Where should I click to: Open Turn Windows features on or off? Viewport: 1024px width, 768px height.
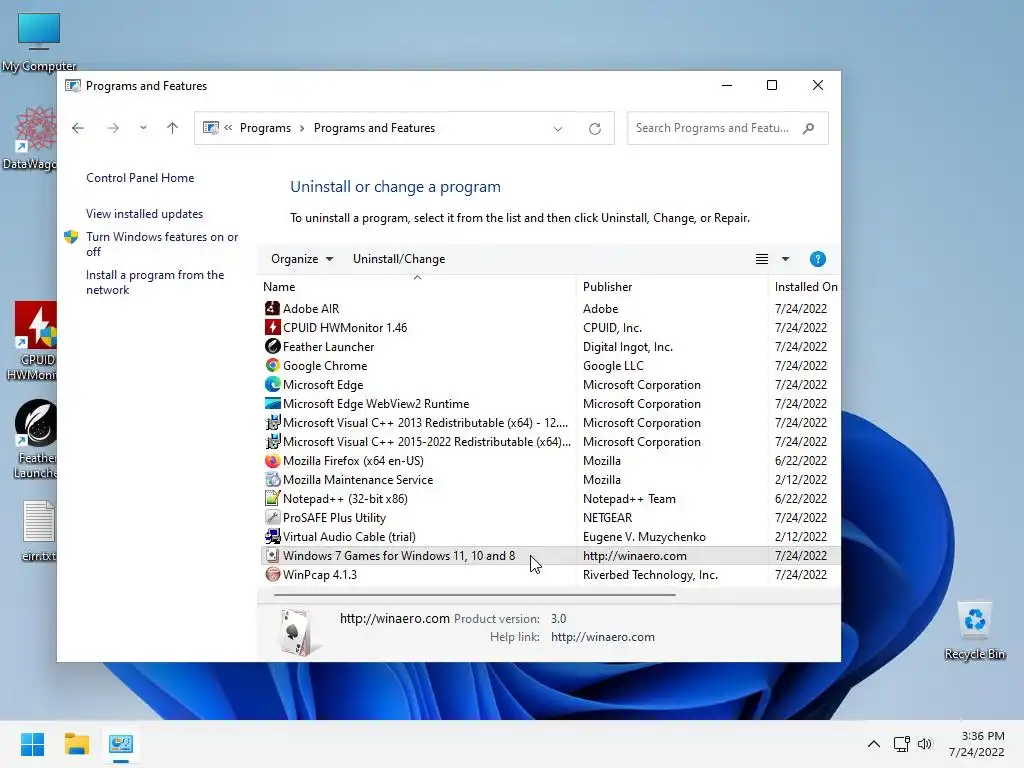pos(162,244)
